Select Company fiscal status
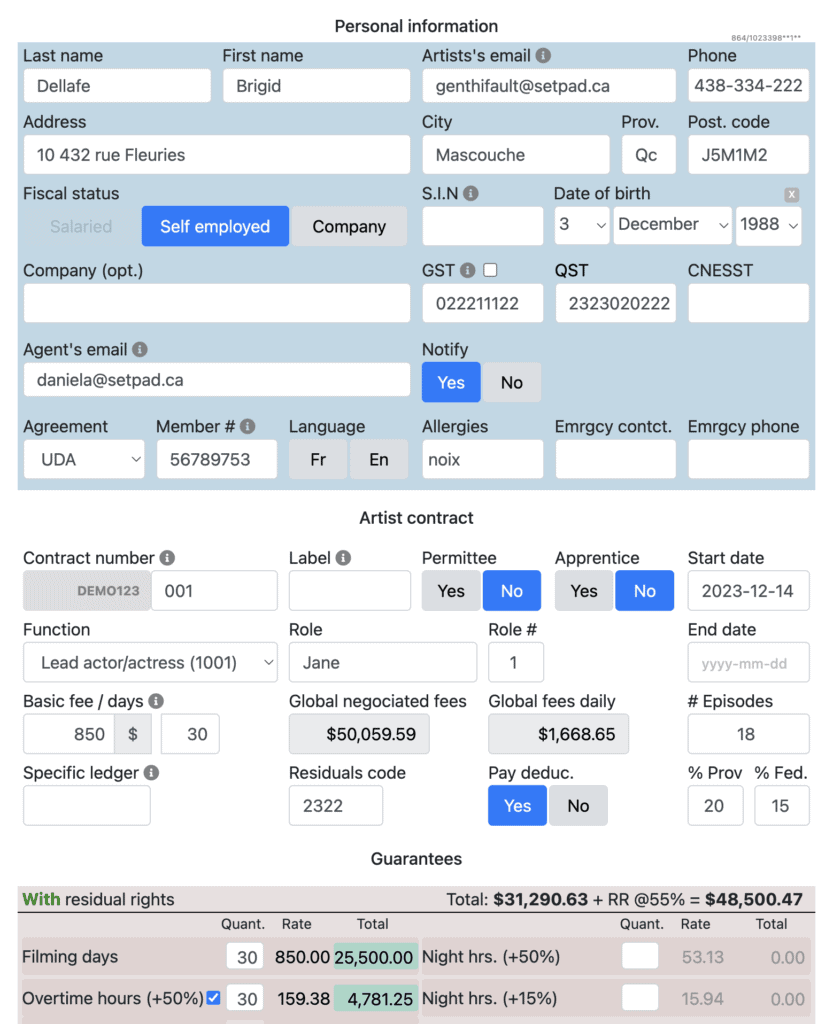833x1024 pixels. click(x=348, y=227)
